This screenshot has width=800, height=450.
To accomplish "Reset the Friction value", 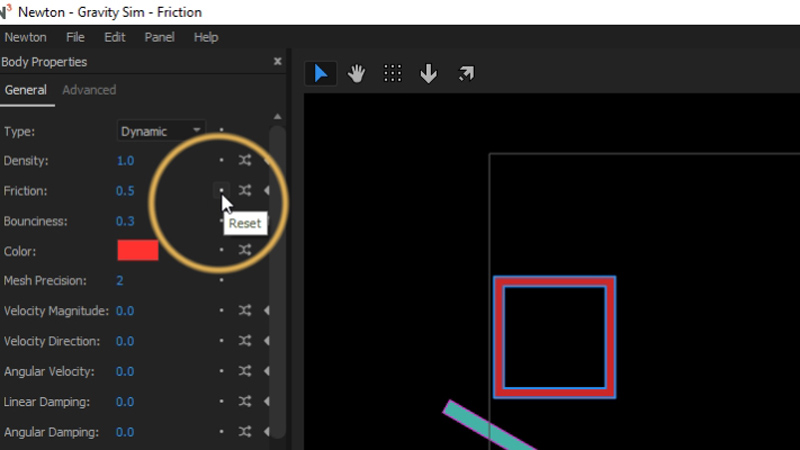I will click(222, 190).
